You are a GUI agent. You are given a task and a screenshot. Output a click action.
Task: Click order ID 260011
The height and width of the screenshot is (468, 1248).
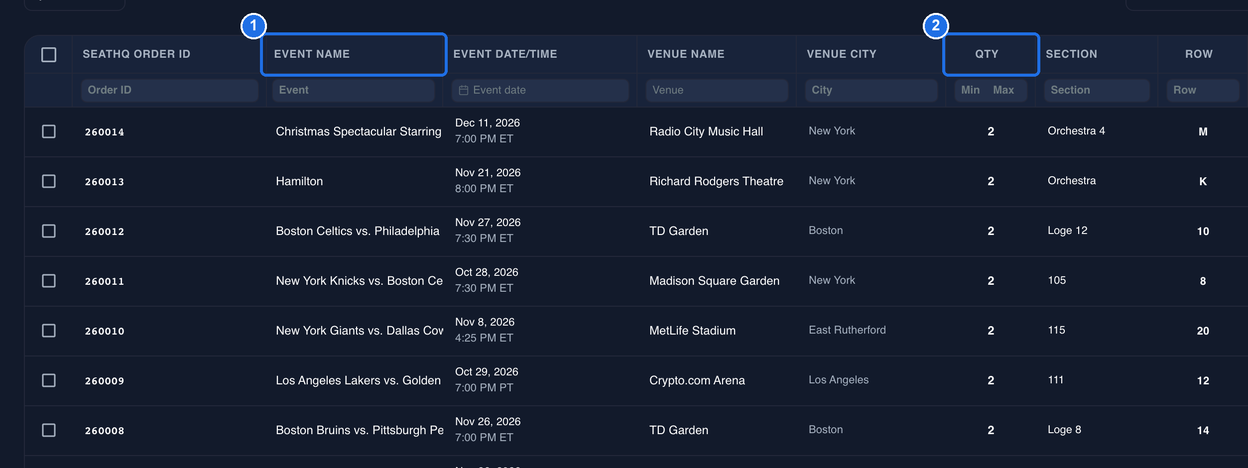point(105,282)
